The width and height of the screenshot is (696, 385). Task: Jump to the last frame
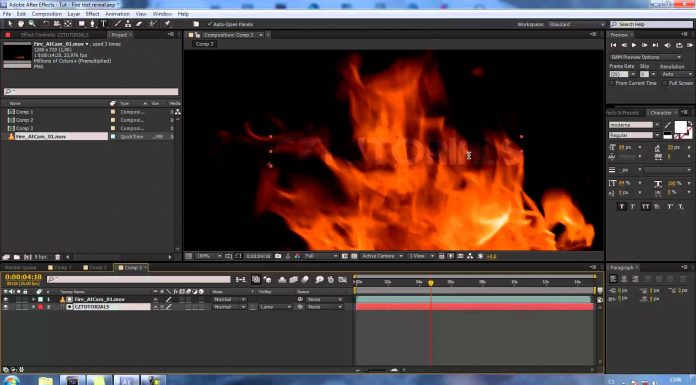point(656,45)
